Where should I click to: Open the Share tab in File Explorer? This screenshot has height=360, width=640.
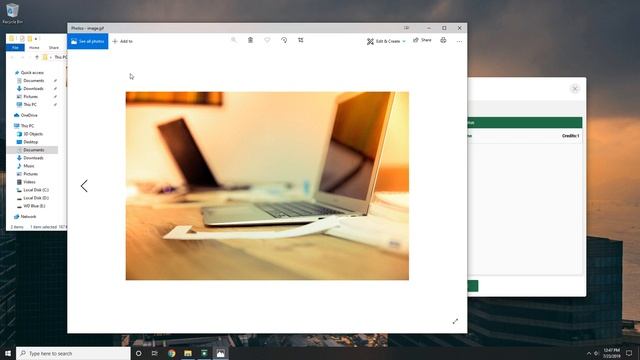53,48
